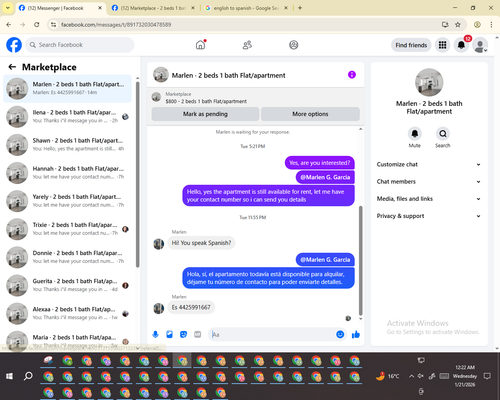The width and height of the screenshot is (500, 400).
Task: Open Guerita conversation in list
Action: tap(67, 286)
